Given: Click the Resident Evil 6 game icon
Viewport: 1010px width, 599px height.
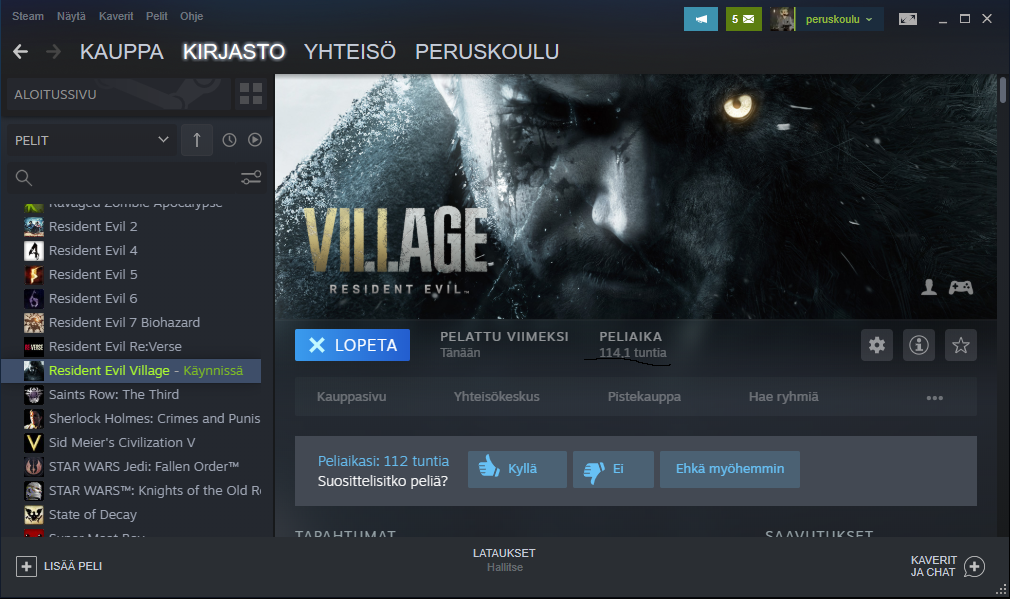Looking at the screenshot, I should [33, 299].
